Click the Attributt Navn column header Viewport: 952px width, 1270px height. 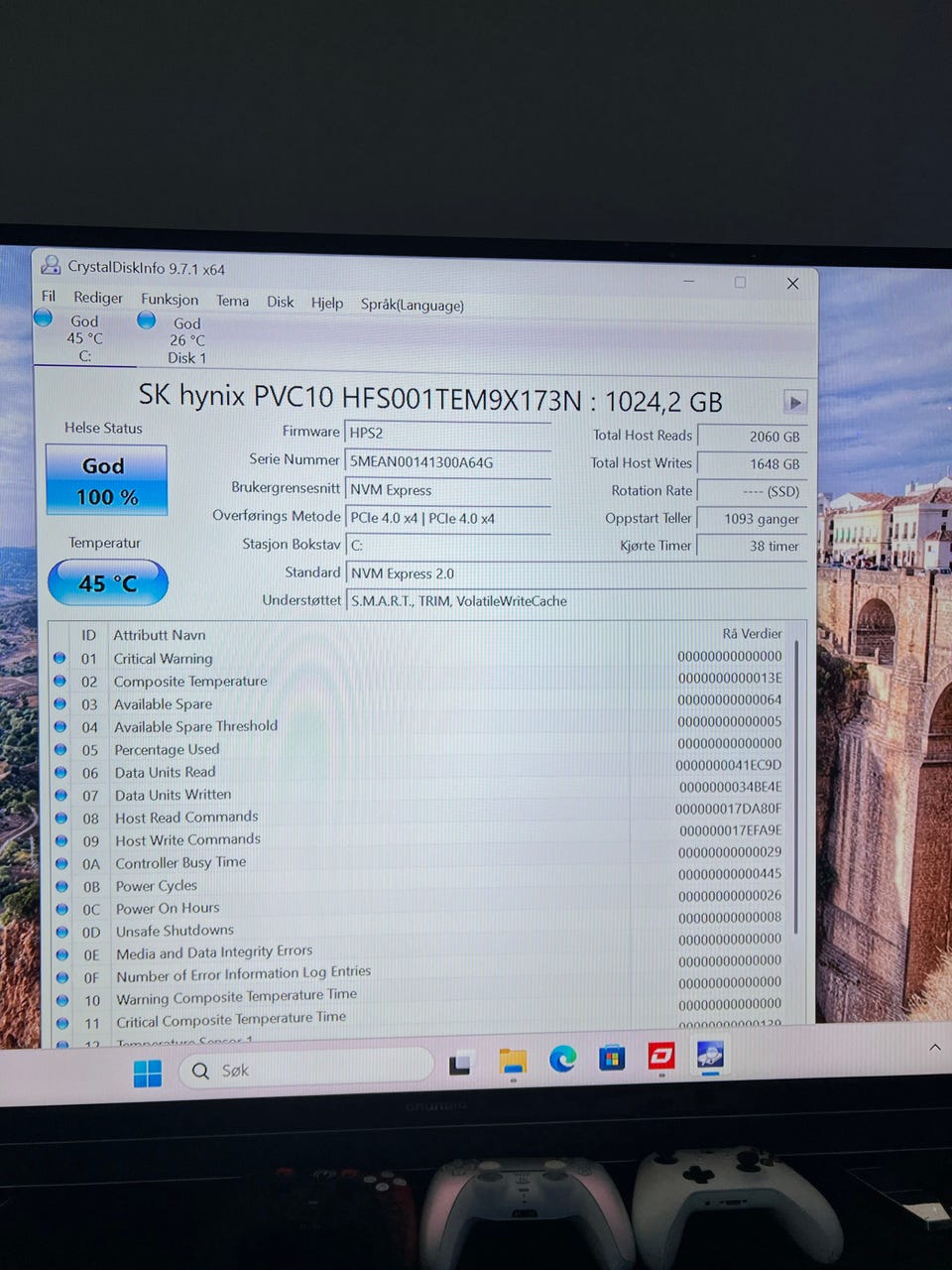coord(160,635)
